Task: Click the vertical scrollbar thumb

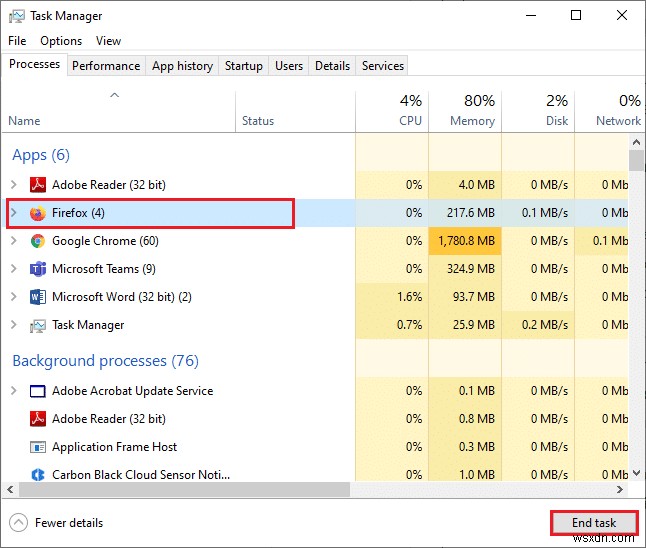Action: click(636, 161)
